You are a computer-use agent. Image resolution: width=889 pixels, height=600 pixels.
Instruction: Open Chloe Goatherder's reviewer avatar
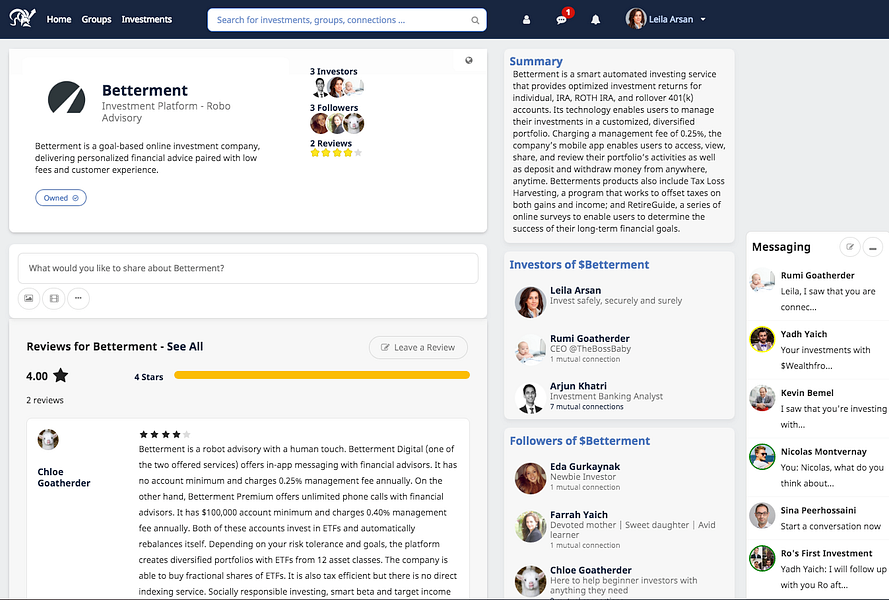pos(48,440)
